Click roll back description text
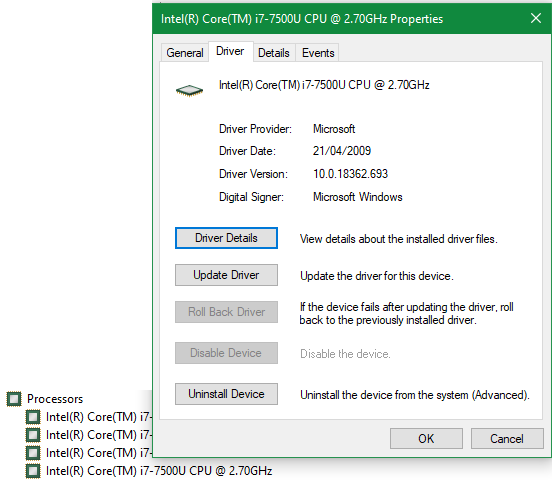The image size is (552, 480). point(406,313)
